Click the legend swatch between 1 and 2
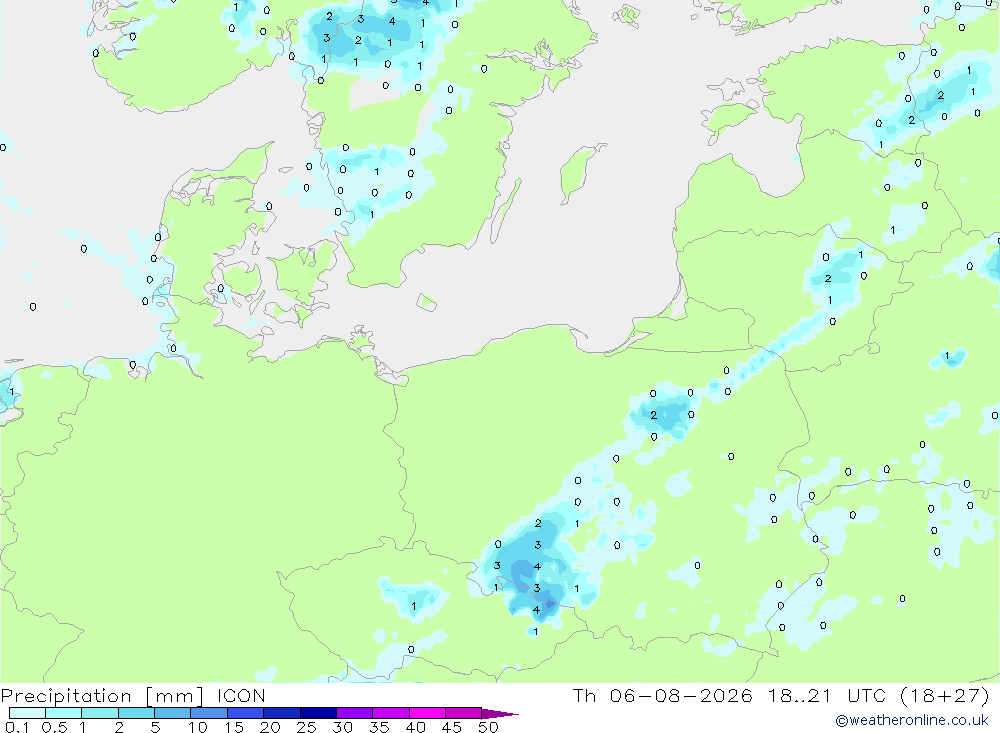The height and width of the screenshot is (733, 1000). point(100,713)
